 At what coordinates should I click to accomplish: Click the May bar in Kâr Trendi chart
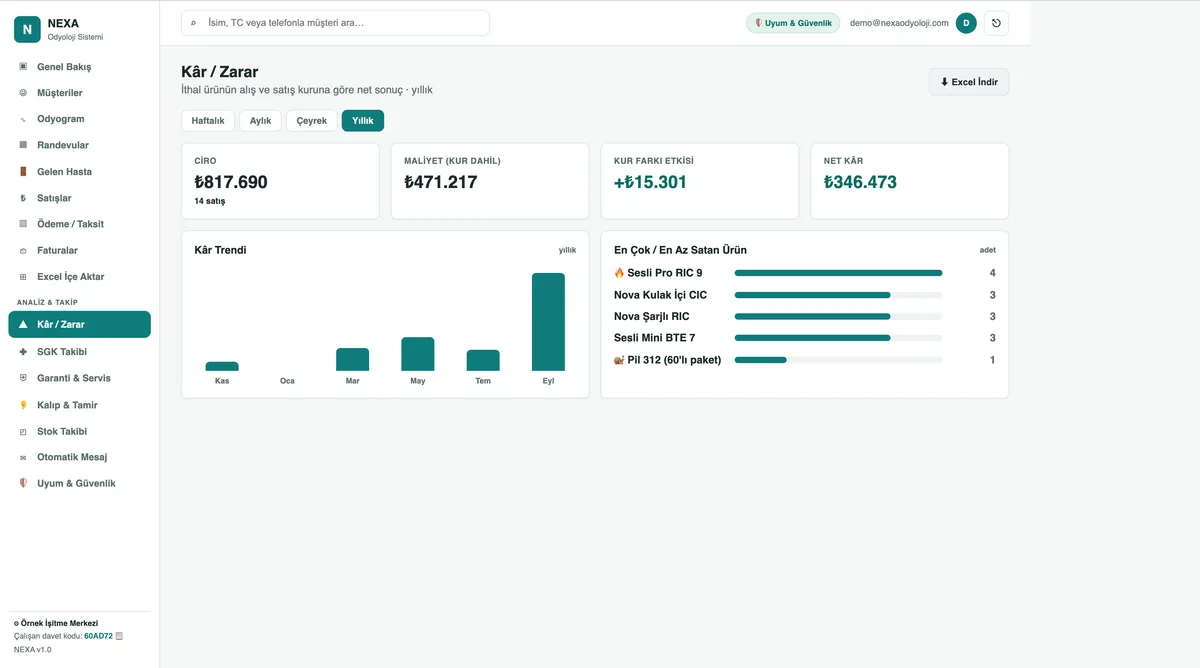(x=418, y=354)
